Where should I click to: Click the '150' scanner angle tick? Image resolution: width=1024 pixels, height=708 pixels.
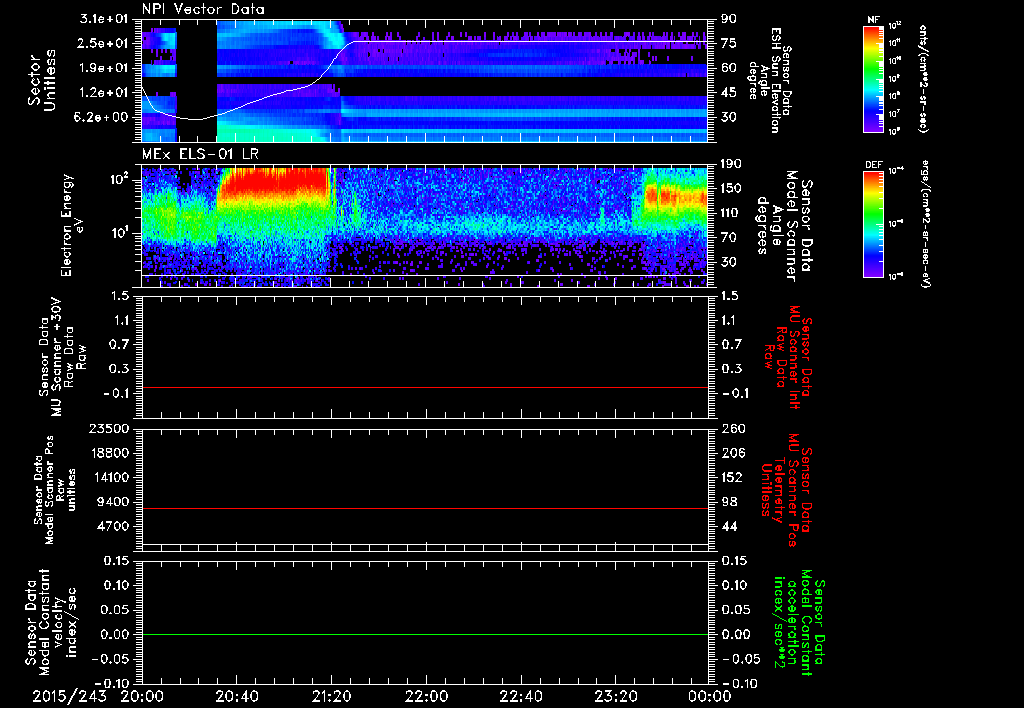tap(732, 188)
